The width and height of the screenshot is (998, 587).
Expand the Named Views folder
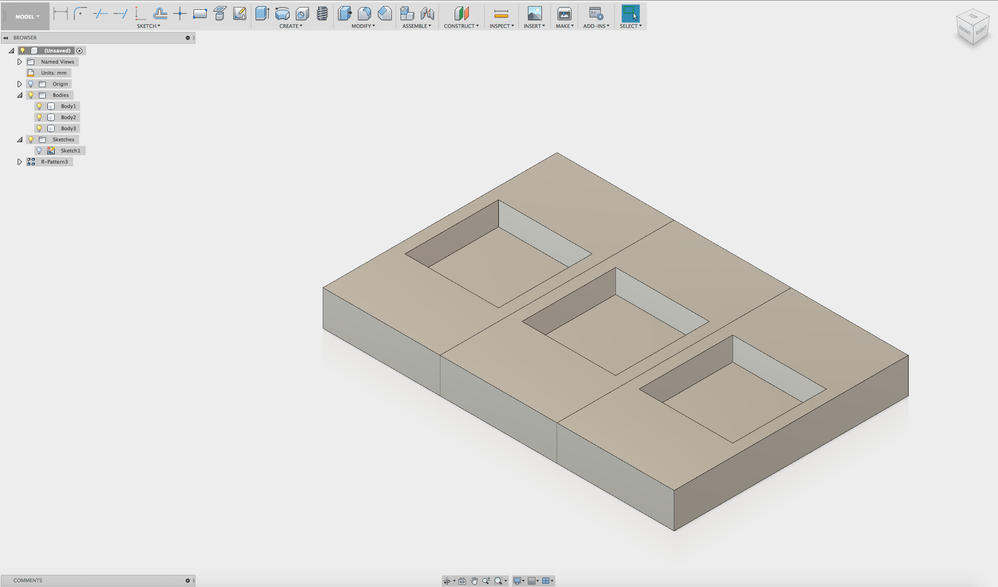(19, 62)
